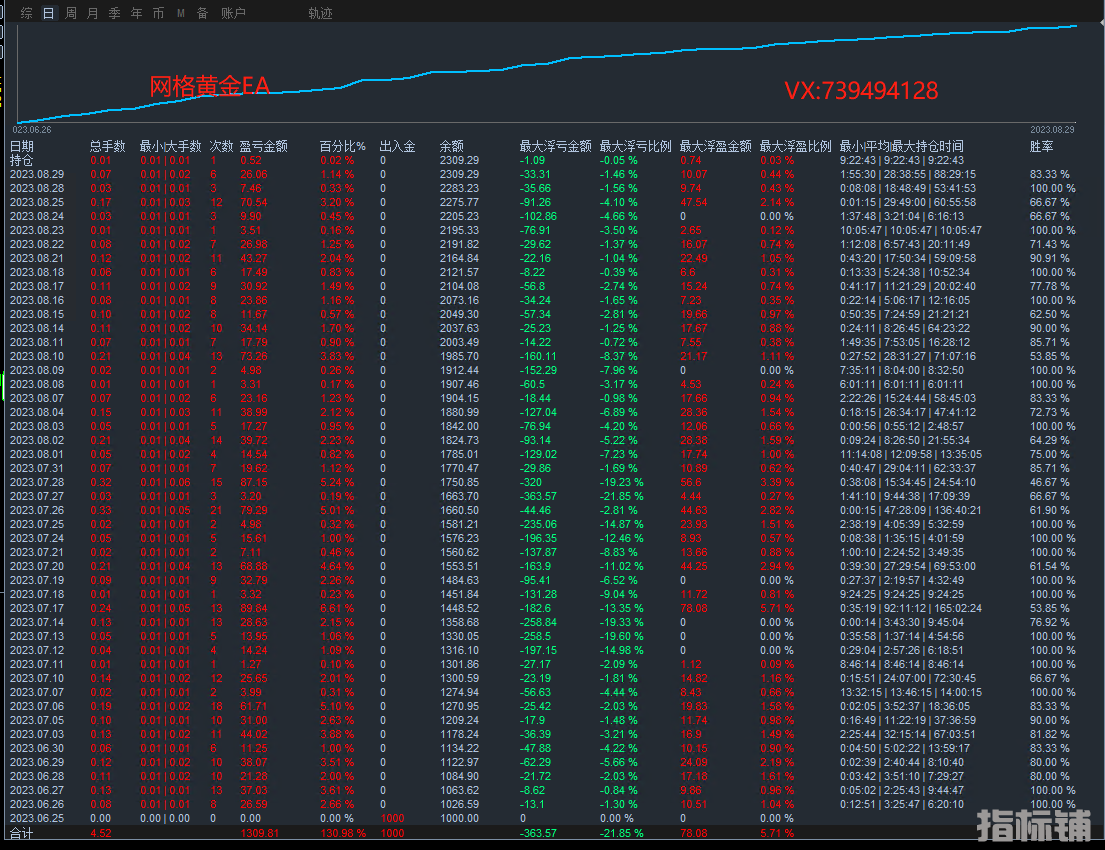The image size is (1105, 850).
Task: Click the 最小|大手数 column header
Action: tap(170, 146)
